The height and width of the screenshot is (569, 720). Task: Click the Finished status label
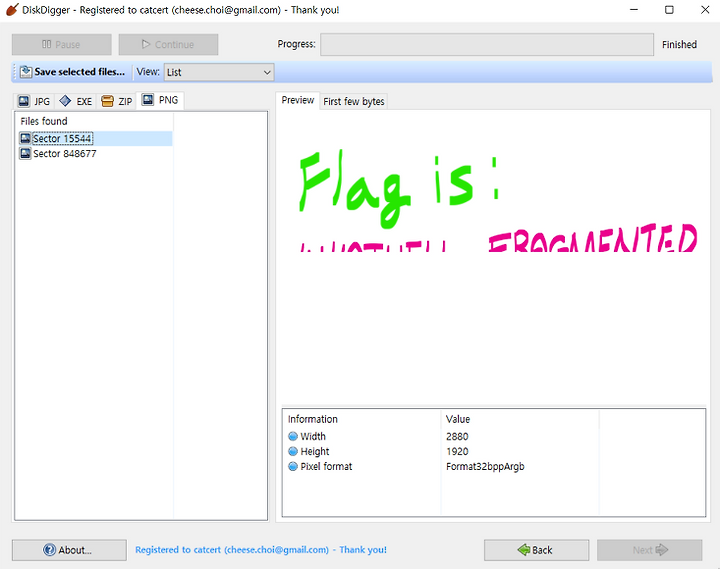tap(679, 45)
